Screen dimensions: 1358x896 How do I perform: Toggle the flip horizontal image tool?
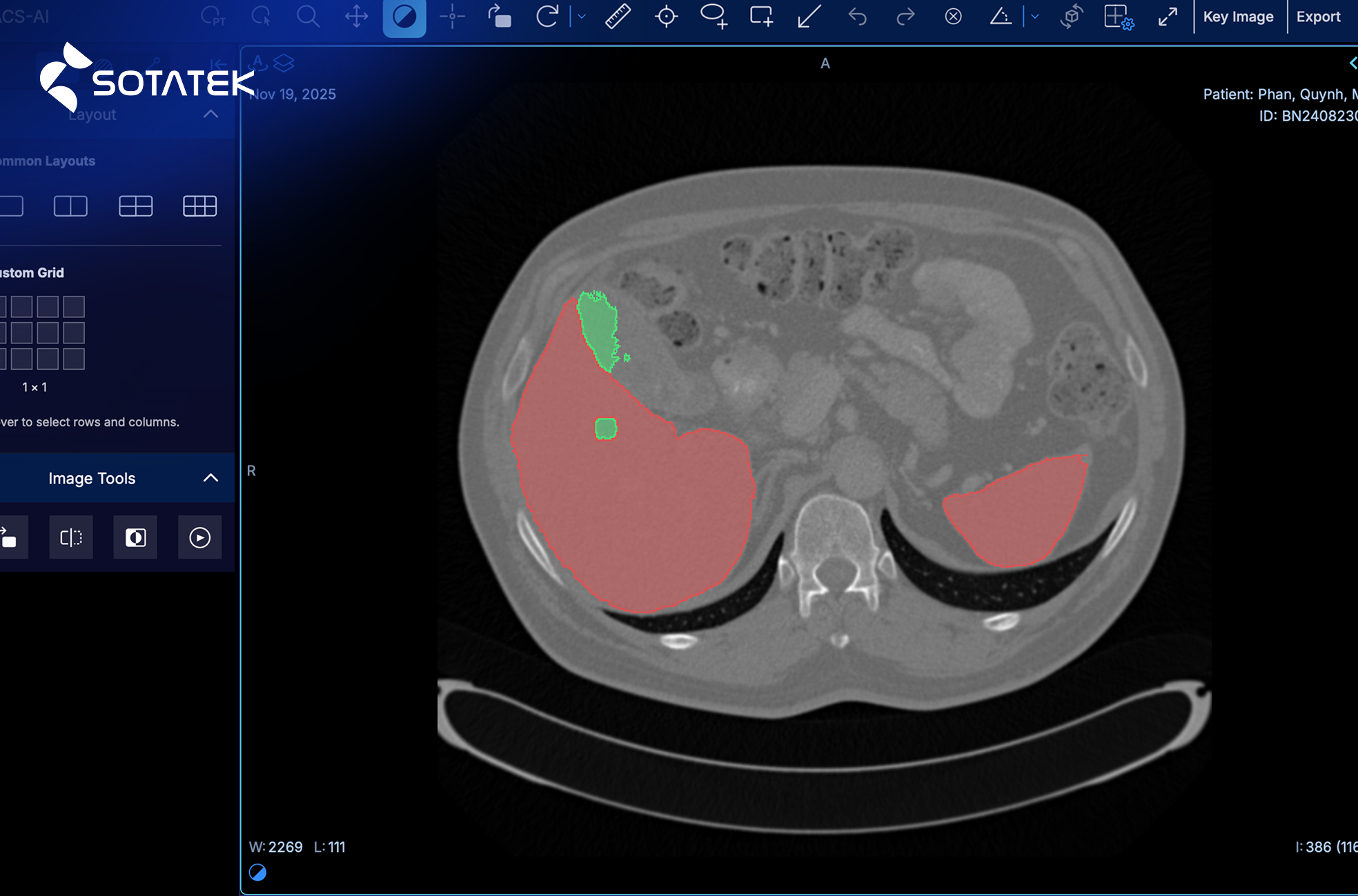pos(71,537)
